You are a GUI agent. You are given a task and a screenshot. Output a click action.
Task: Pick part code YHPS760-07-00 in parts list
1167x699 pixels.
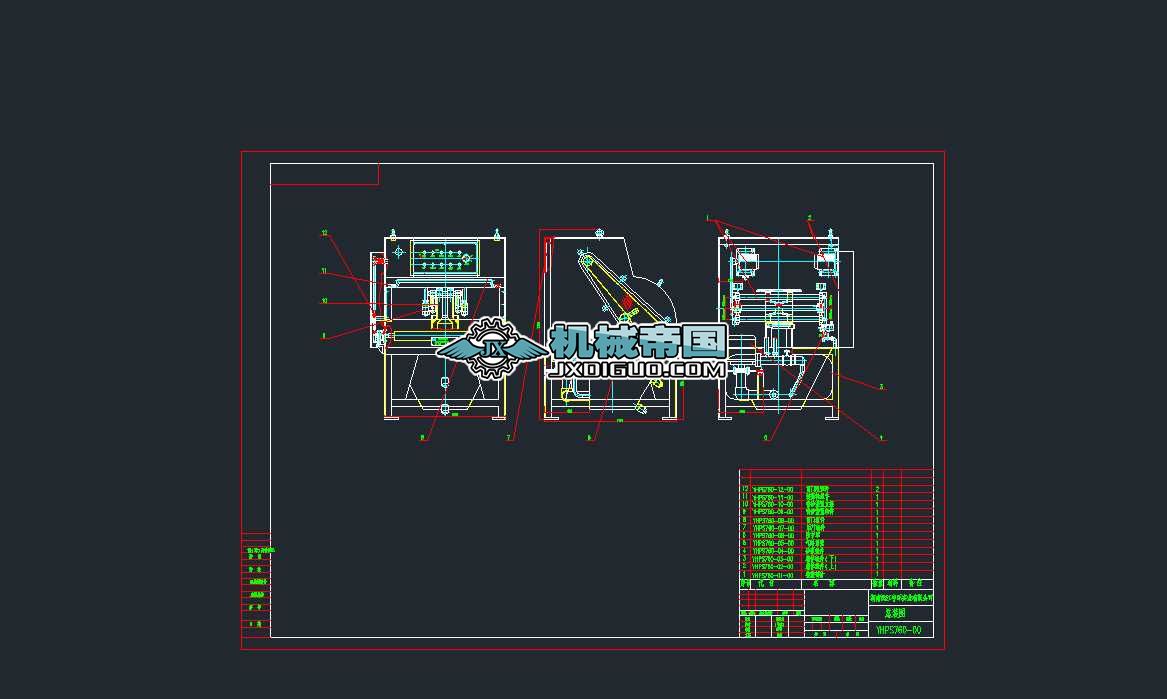pos(773,528)
